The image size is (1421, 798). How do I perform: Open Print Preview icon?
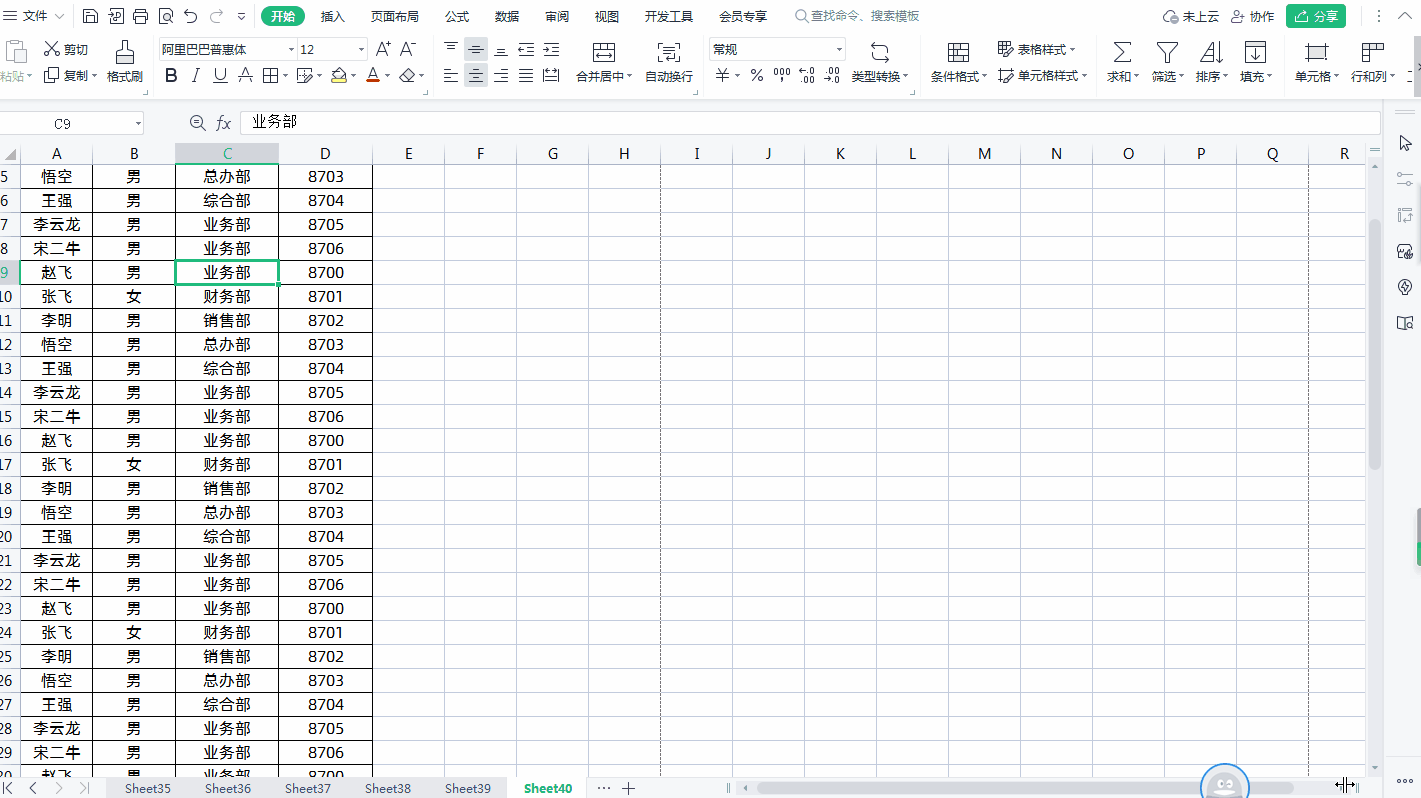[165, 17]
